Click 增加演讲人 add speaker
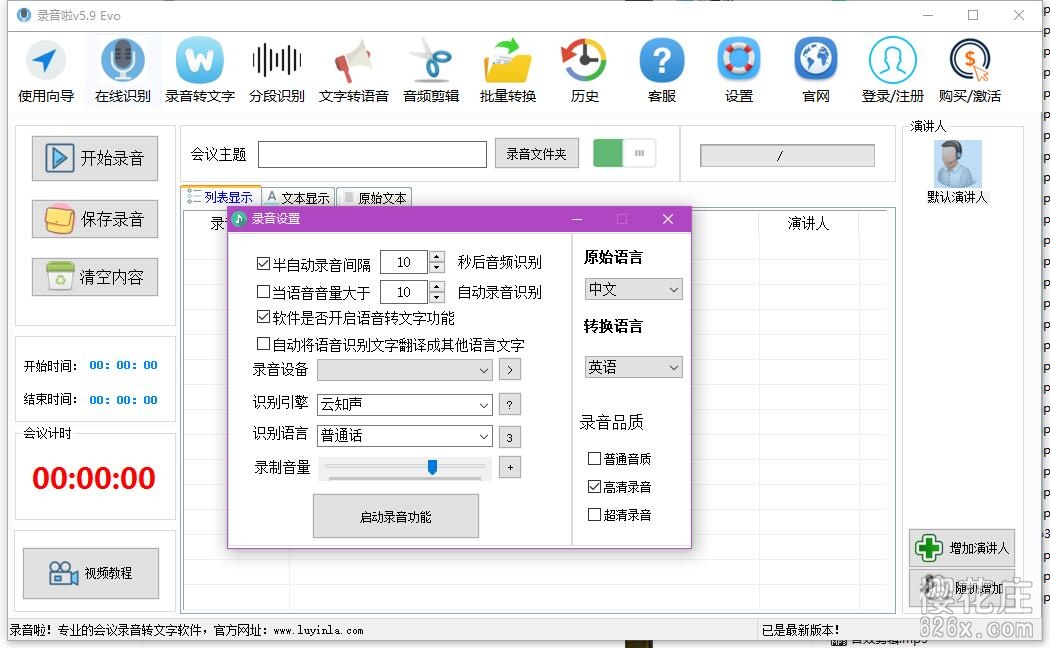This screenshot has height=648, width=1050. click(962, 548)
